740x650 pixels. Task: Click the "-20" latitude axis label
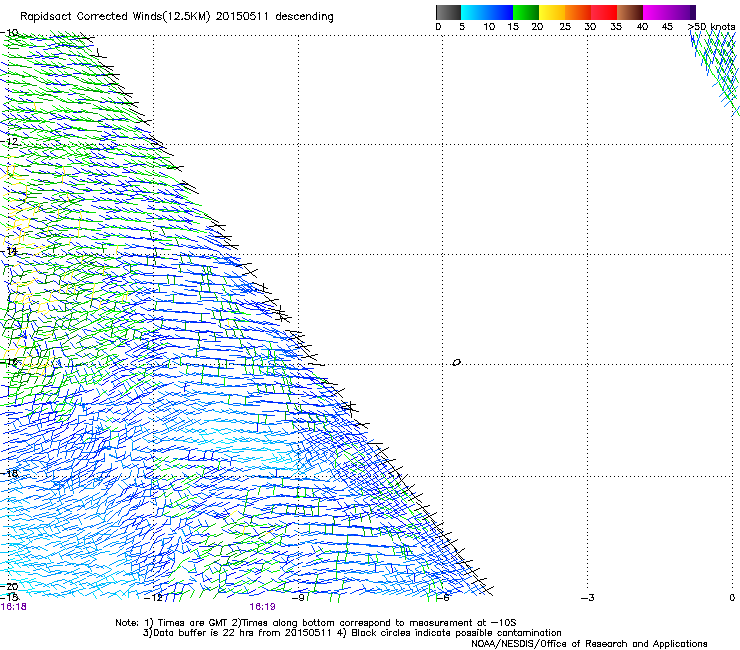coord(9,586)
